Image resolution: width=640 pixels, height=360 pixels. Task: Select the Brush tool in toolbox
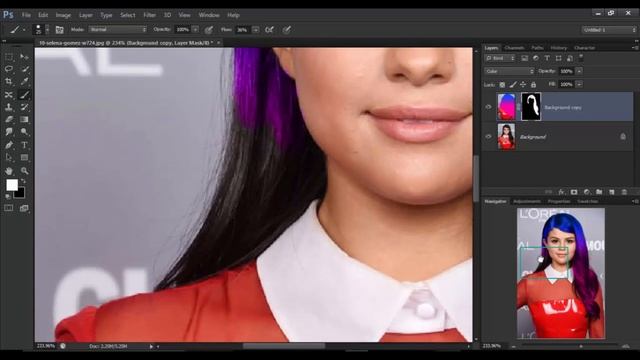pyautogui.click(x=24, y=95)
